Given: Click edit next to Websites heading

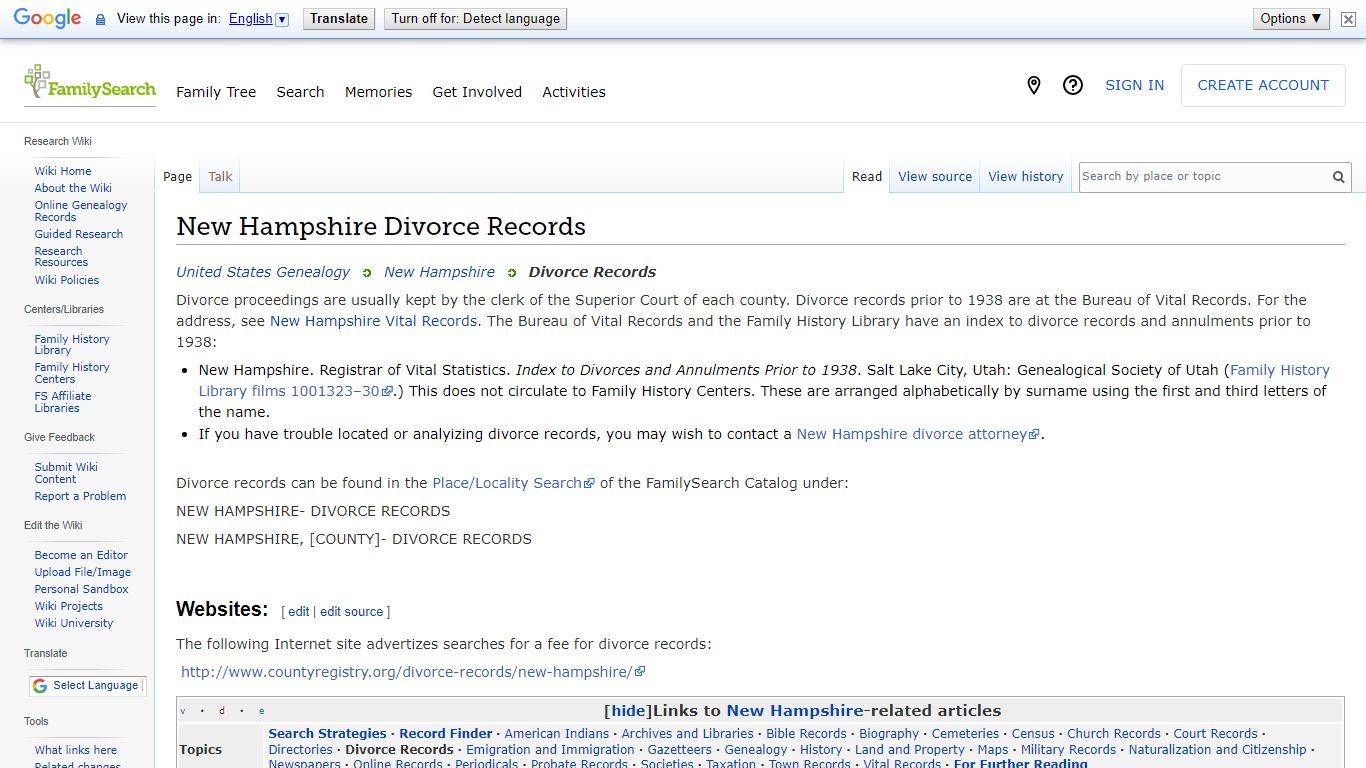Looking at the screenshot, I should [299, 612].
